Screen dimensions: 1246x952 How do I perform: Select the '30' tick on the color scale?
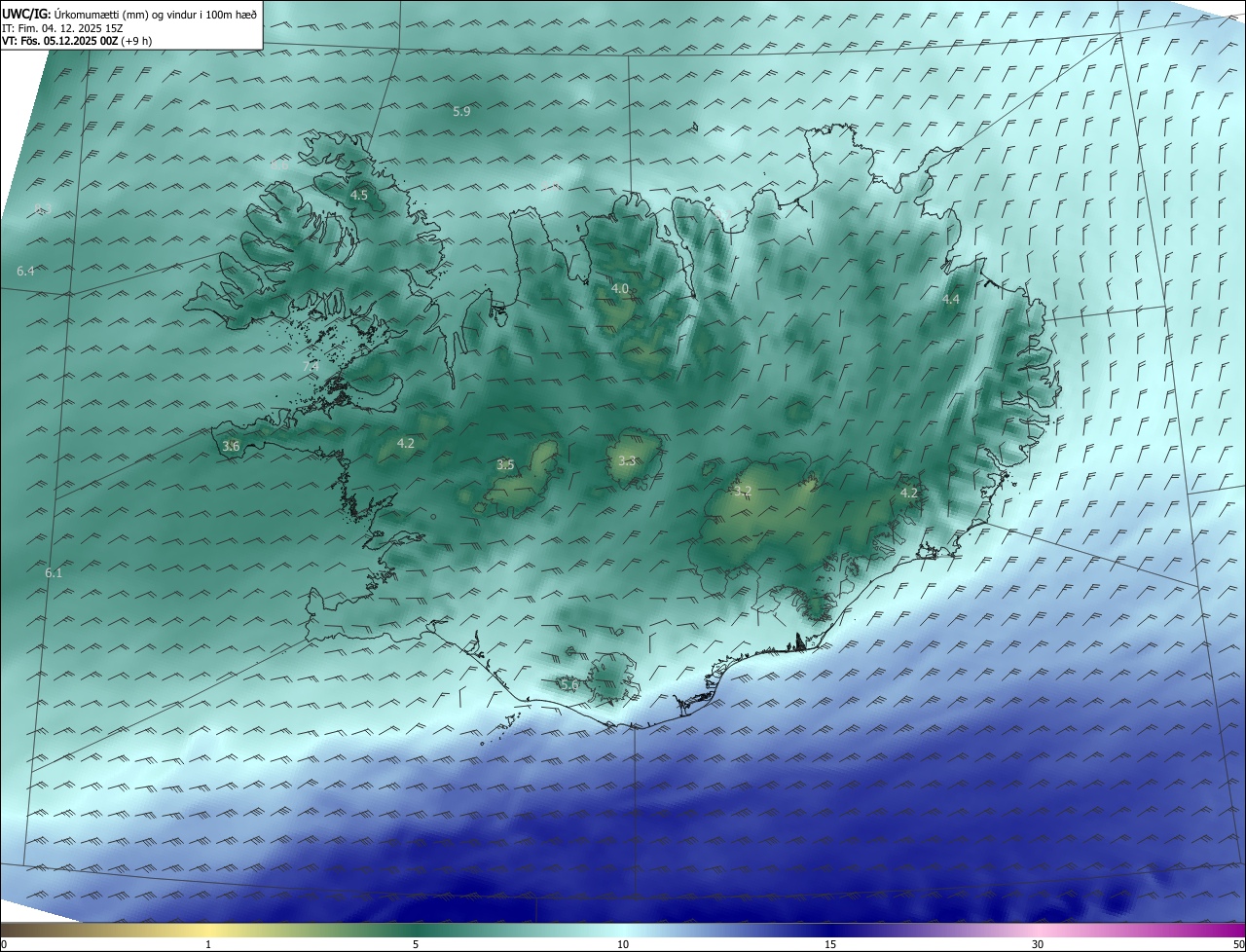(1038, 944)
